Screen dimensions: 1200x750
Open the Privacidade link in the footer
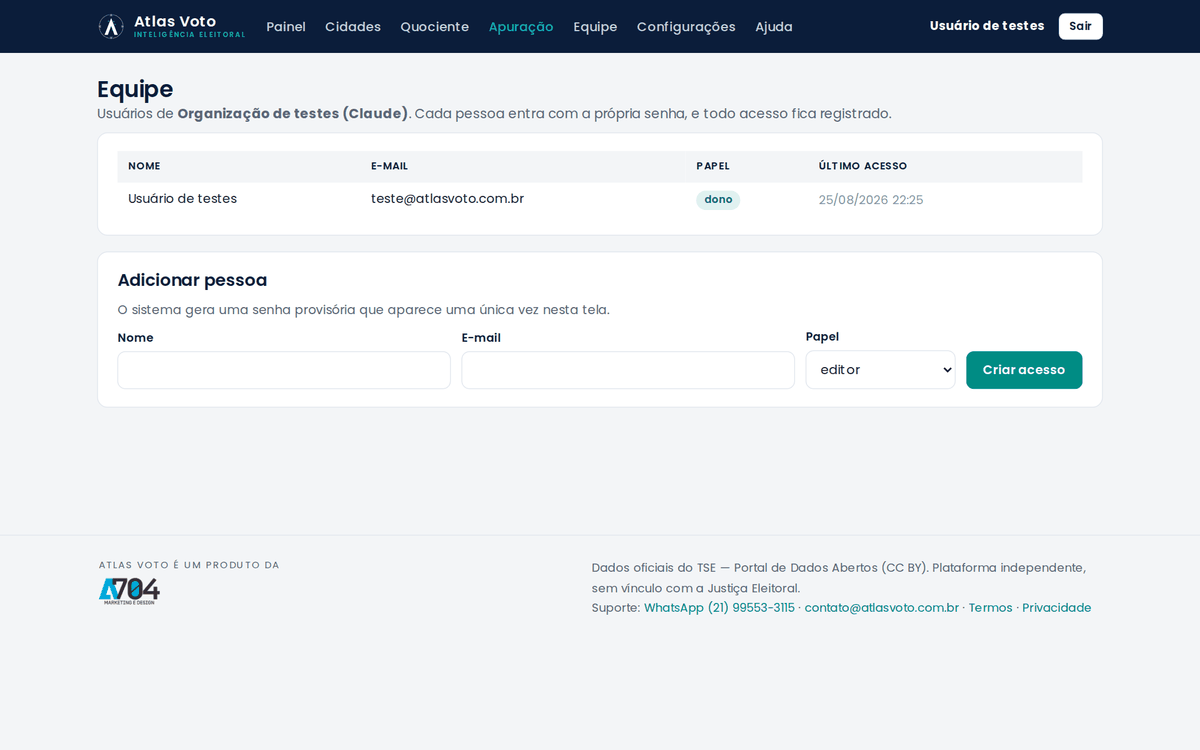coord(1057,608)
